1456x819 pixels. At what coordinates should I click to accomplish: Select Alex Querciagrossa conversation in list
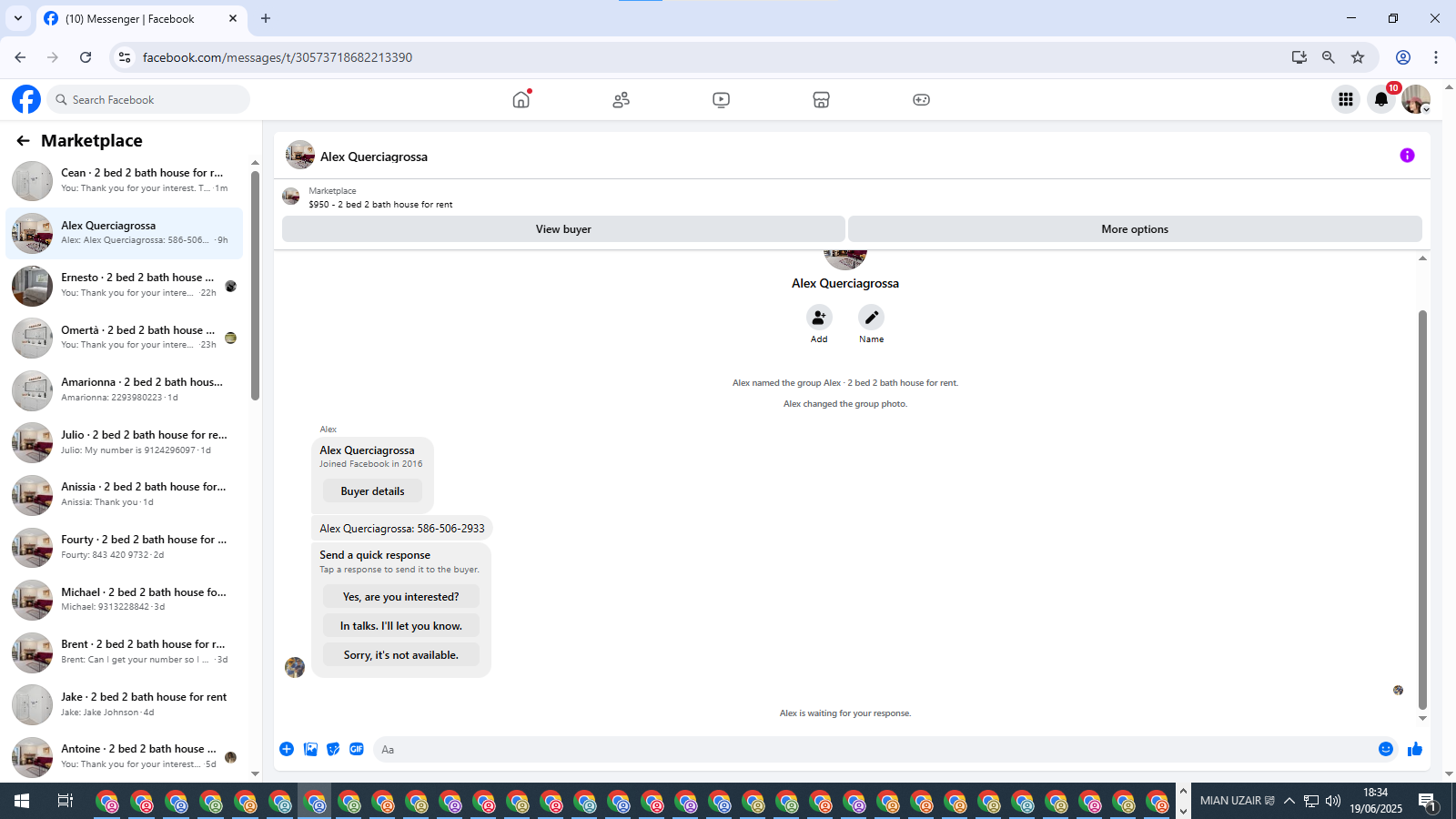tap(125, 233)
